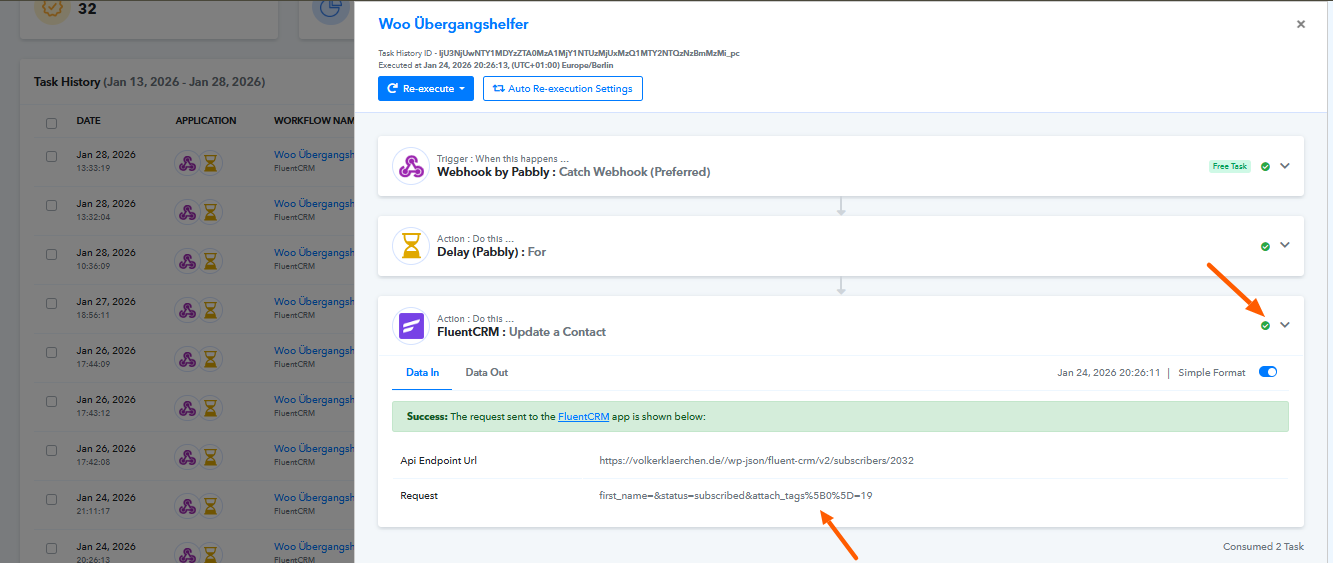The height and width of the screenshot is (563, 1333).
Task: Expand the Delay (Pabbly) step chevron
Action: [1285, 246]
